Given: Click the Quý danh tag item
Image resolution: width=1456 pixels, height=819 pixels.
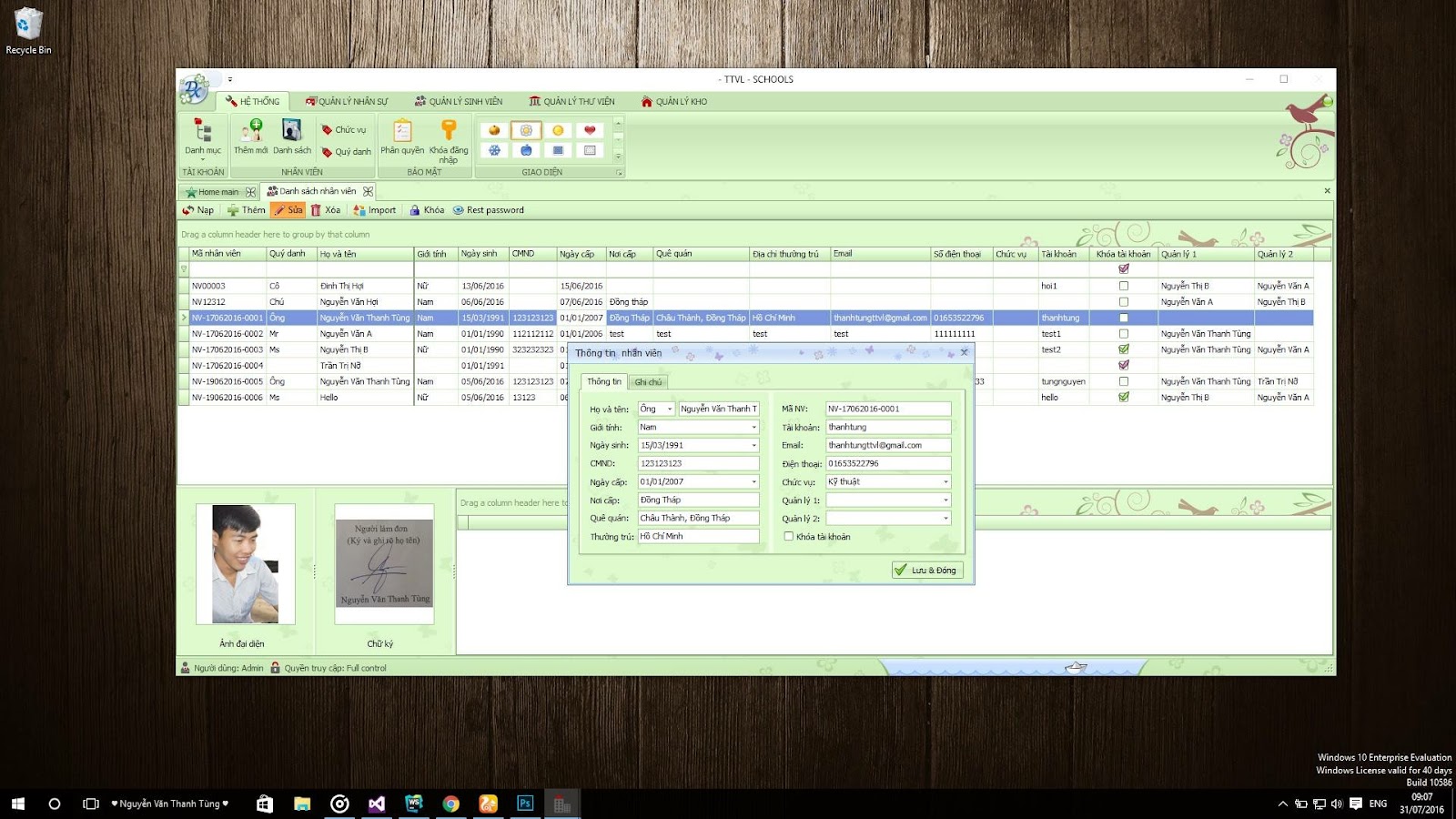Looking at the screenshot, I should (346, 152).
